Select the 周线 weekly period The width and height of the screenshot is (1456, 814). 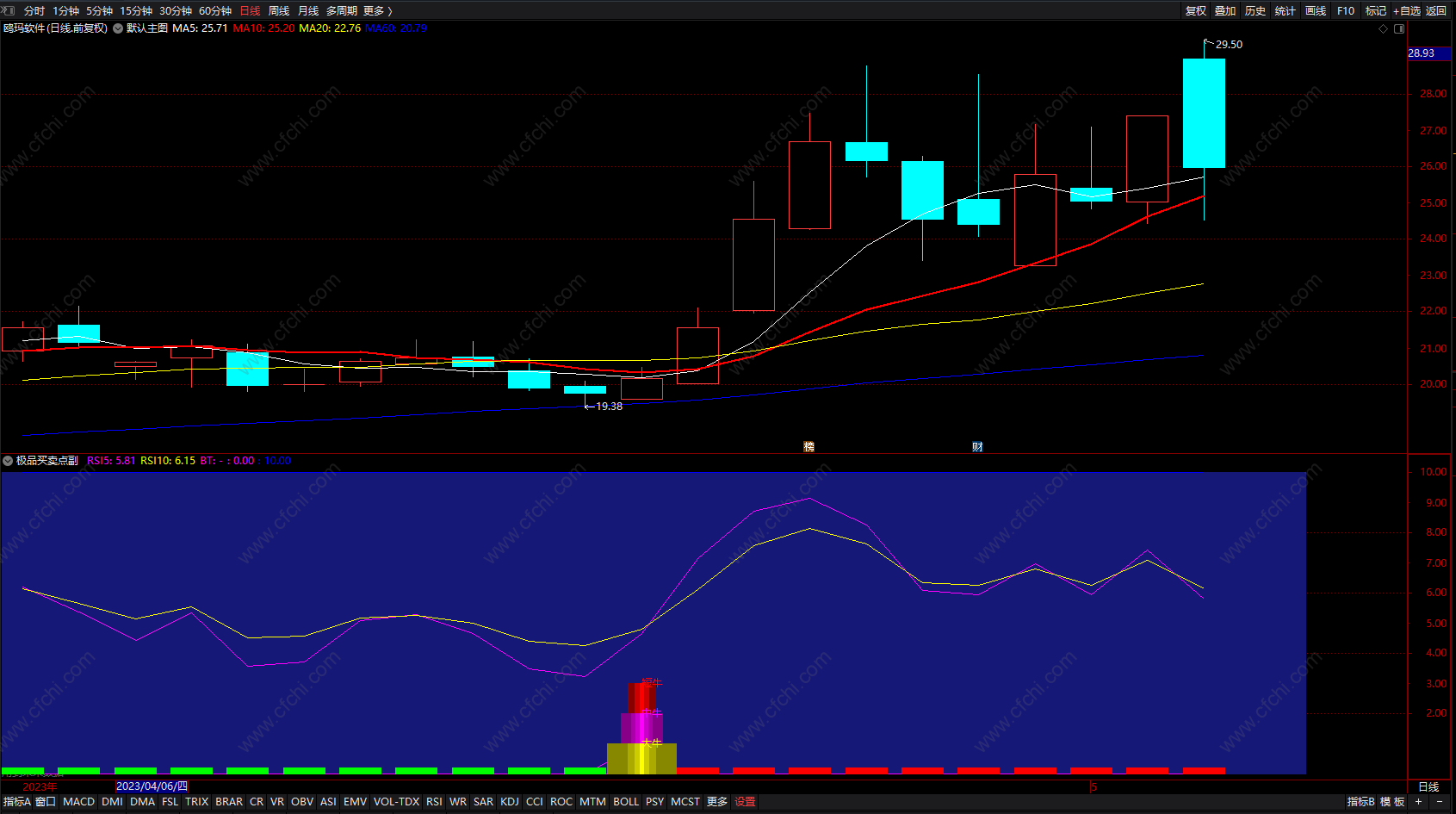click(x=279, y=10)
